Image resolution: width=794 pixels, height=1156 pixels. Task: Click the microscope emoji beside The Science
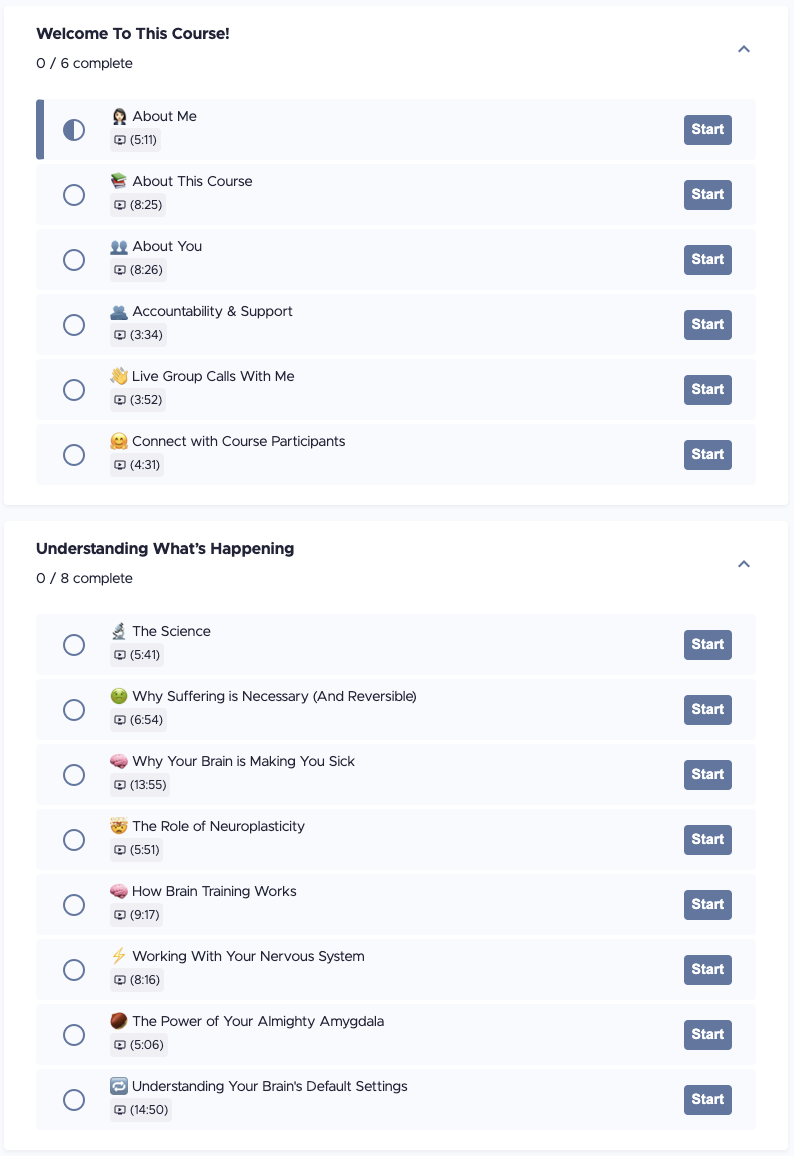119,631
